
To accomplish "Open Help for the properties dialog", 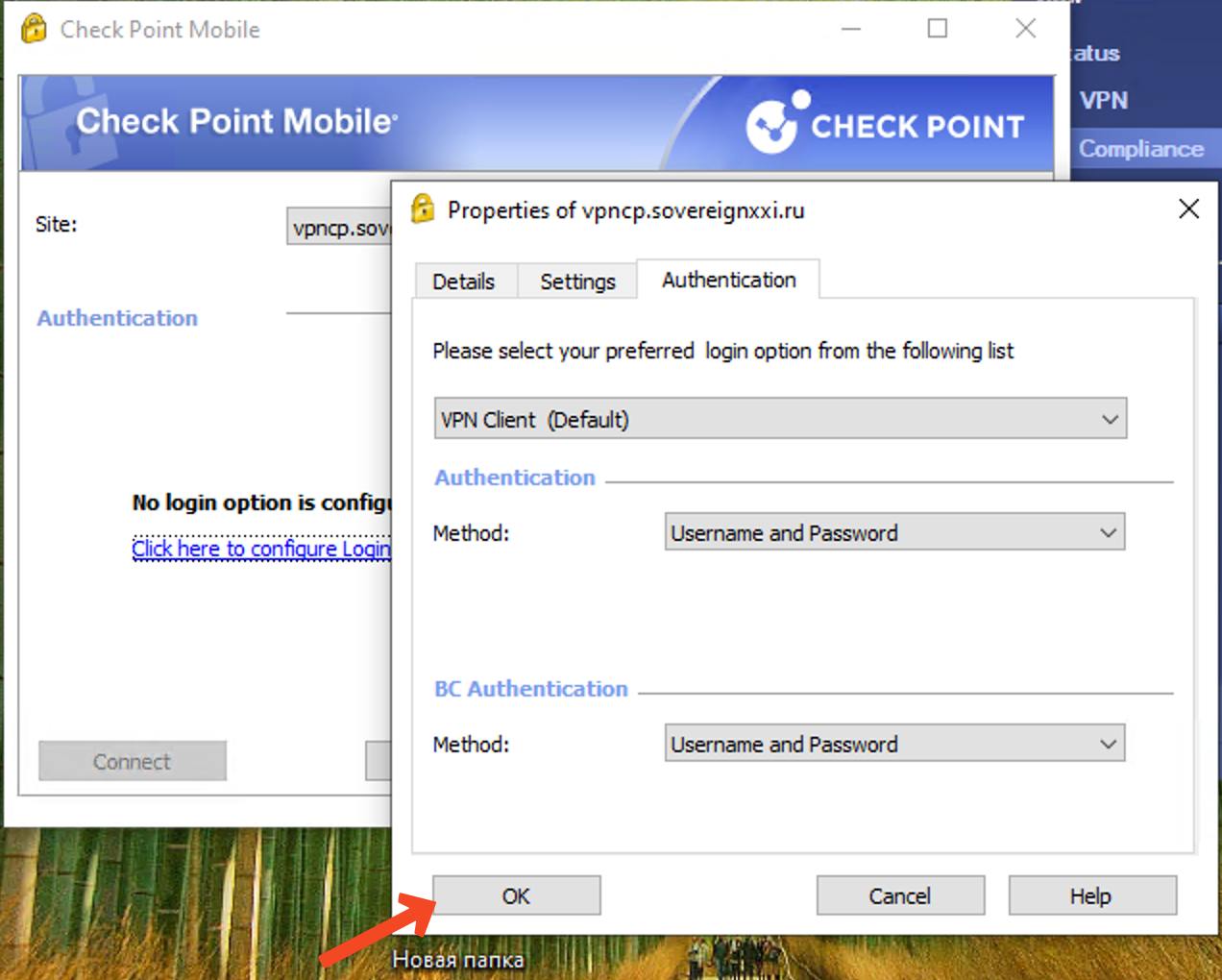I will coord(1091,895).
